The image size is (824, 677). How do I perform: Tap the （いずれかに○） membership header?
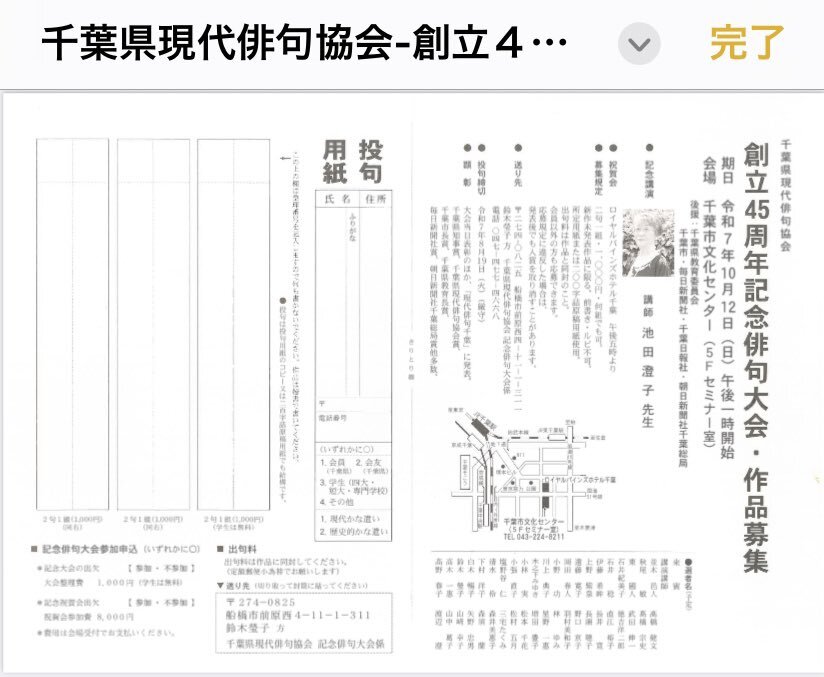point(346,450)
